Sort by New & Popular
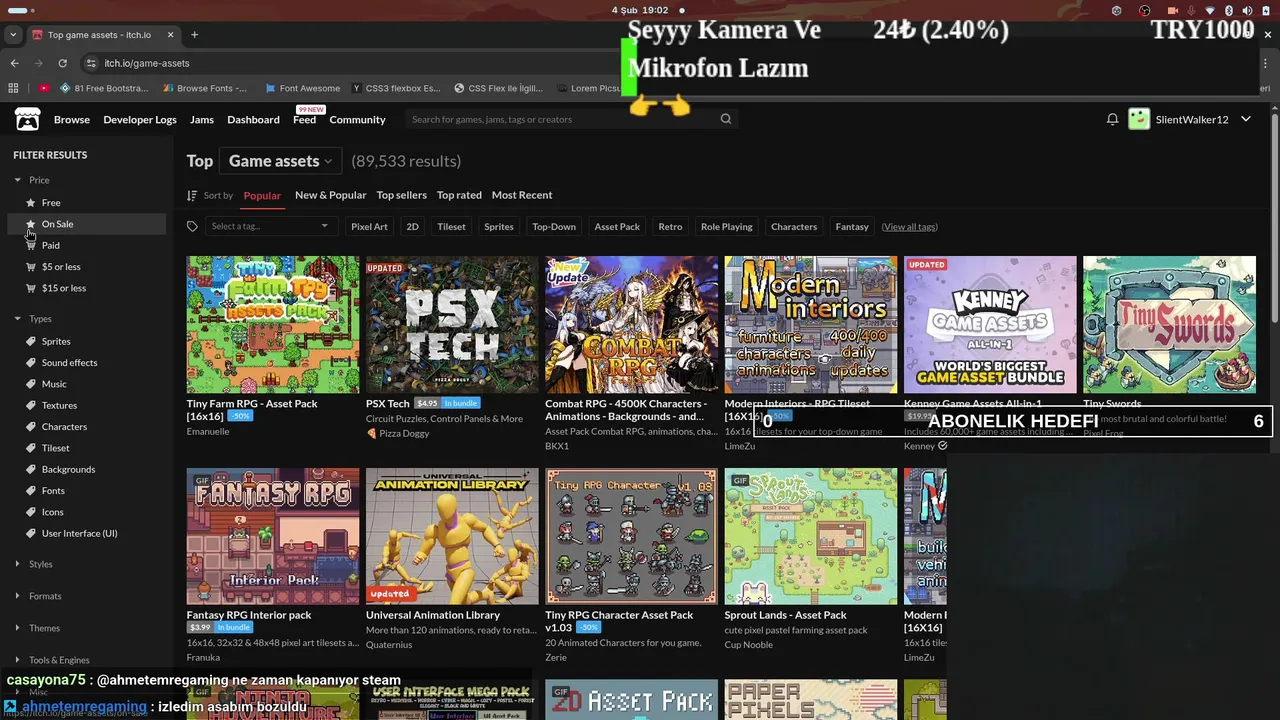1280x720 pixels. (x=331, y=196)
